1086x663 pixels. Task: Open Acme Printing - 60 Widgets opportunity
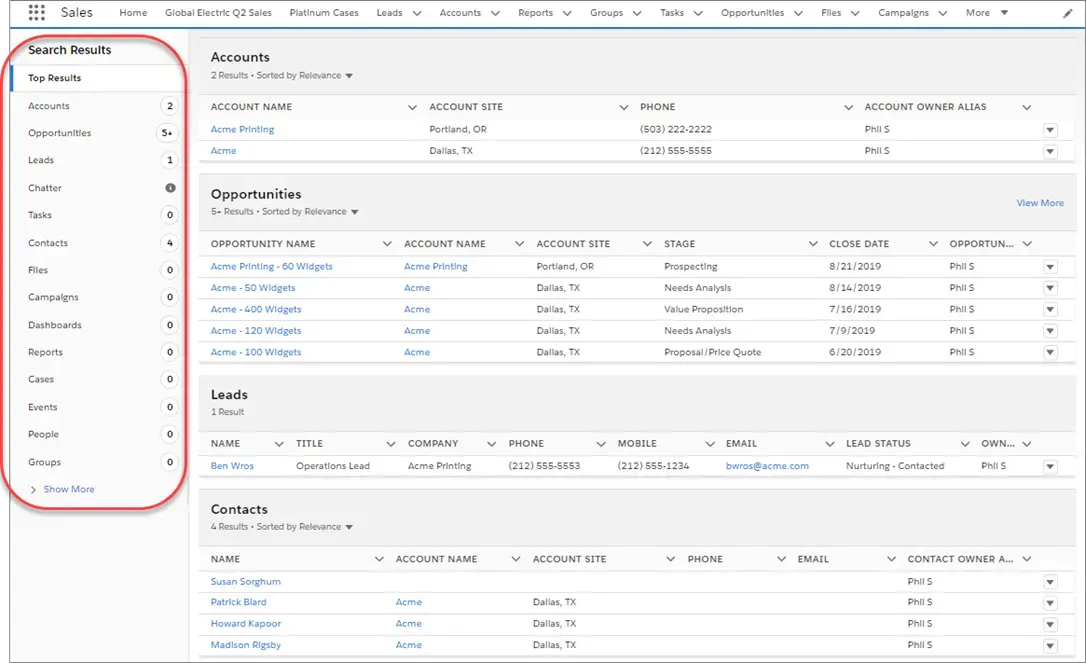[272, 267]
